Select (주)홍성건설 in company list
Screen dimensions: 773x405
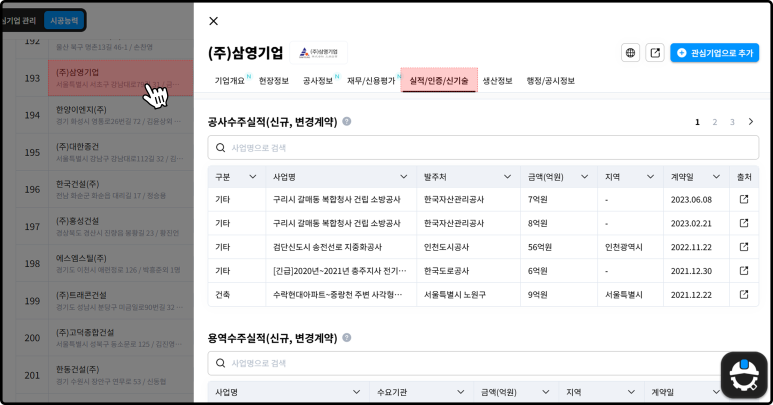click(x=120, y=227)
